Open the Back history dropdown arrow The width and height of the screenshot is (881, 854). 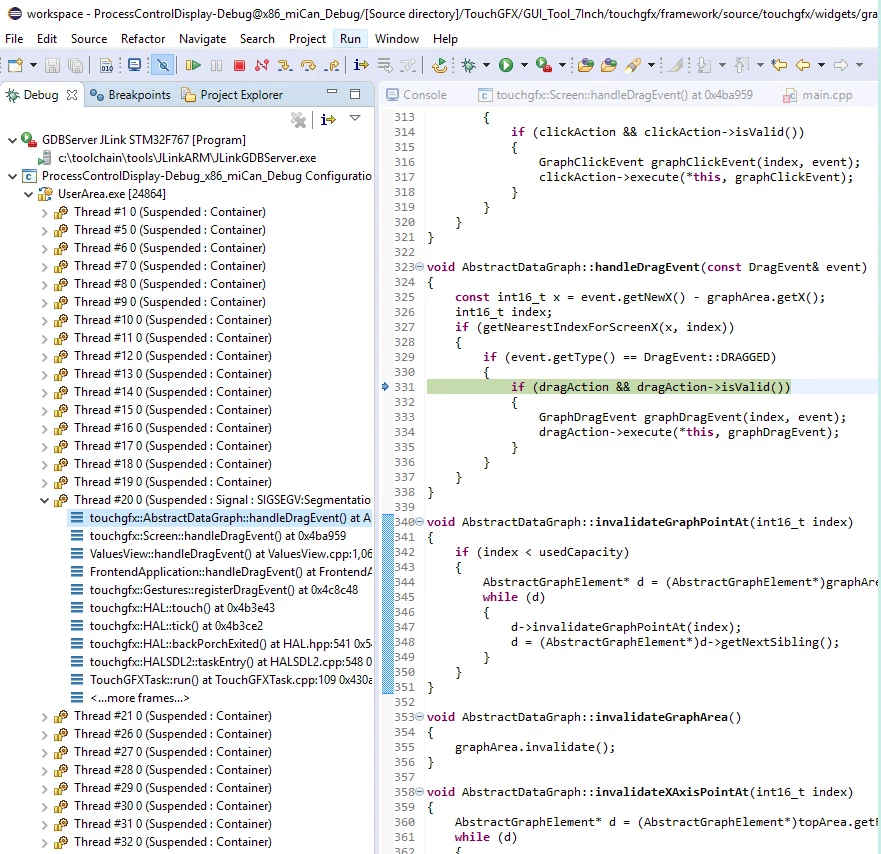click(821, 65)
